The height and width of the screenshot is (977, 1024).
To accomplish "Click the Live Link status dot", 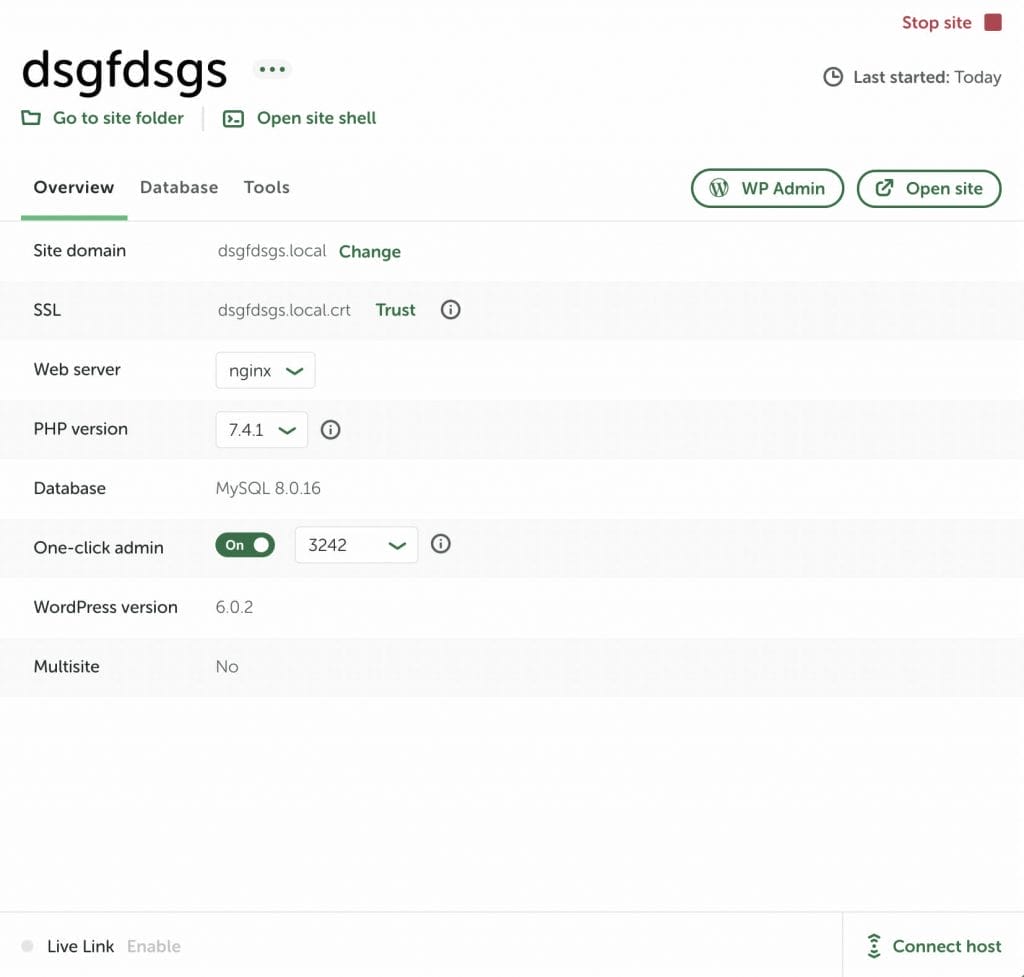I will click(x=27, y=946).
